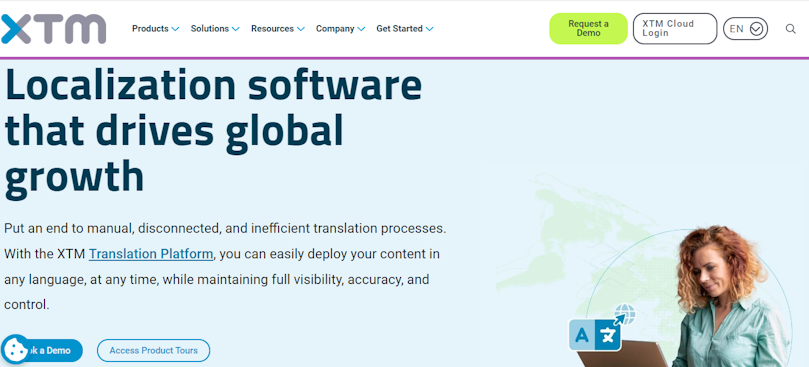Screen dimensions: 809x367
Task: Expand the Solutions chevron arrow
Action: click(x=235, y=29)
